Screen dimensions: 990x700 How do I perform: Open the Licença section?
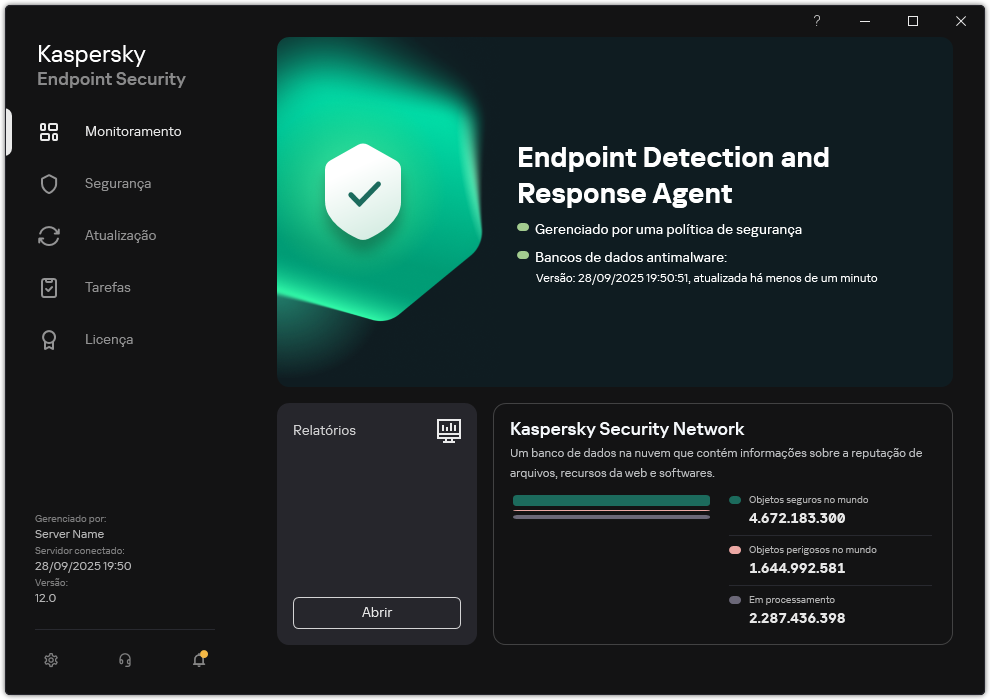click(x=109, y=340)
